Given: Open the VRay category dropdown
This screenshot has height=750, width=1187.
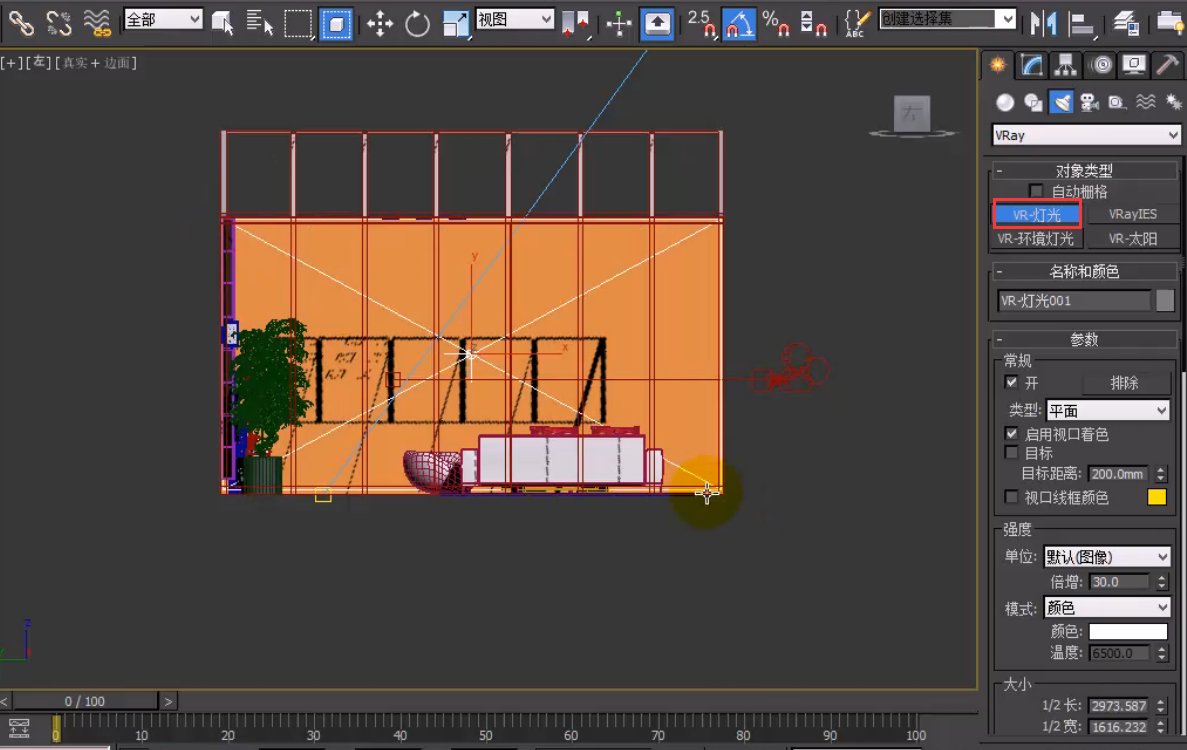Looking at the screenshot, I should (x=1086, y=135).
